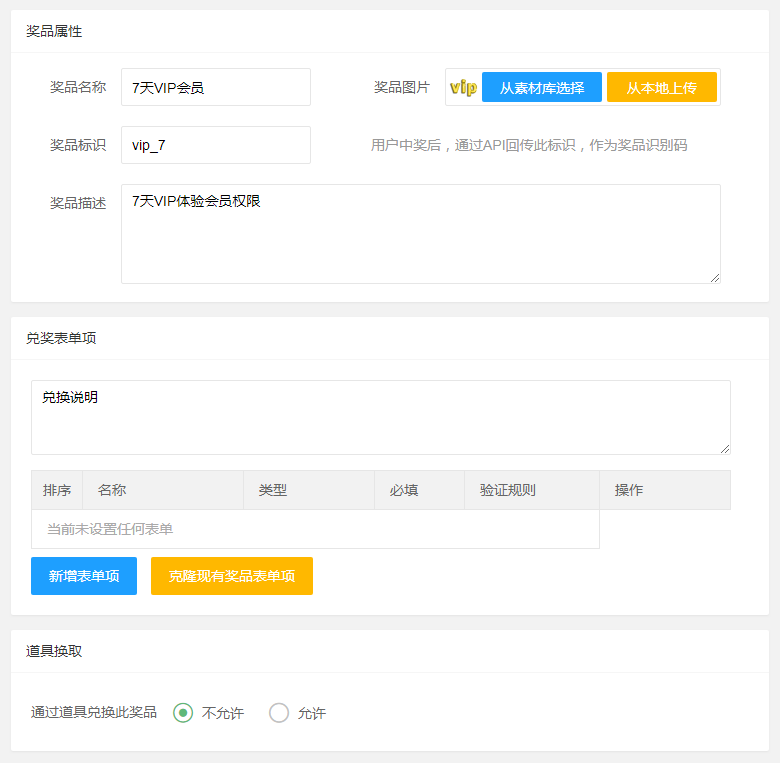
Task: Click the API标识 hint text
Action: pos(529,145)
